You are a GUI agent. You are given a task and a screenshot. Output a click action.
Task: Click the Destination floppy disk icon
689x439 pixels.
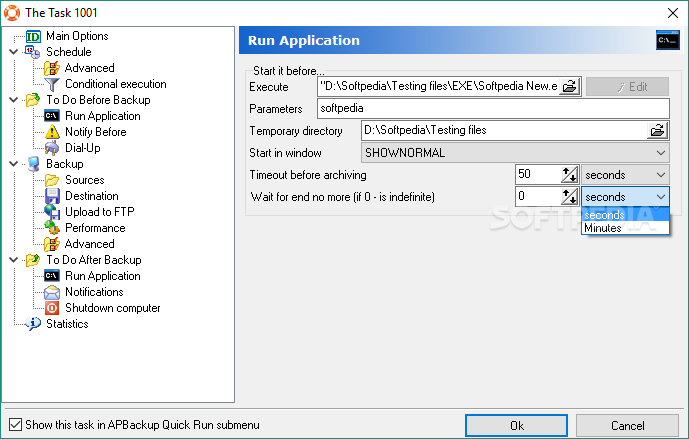(52, 196)
